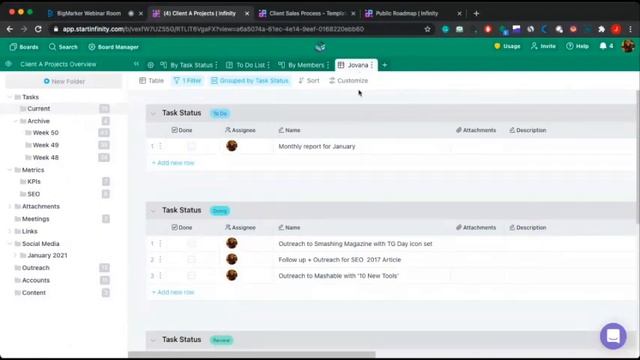Open options menu for By Members tab
640x360 pixels.
coord(328,65)
